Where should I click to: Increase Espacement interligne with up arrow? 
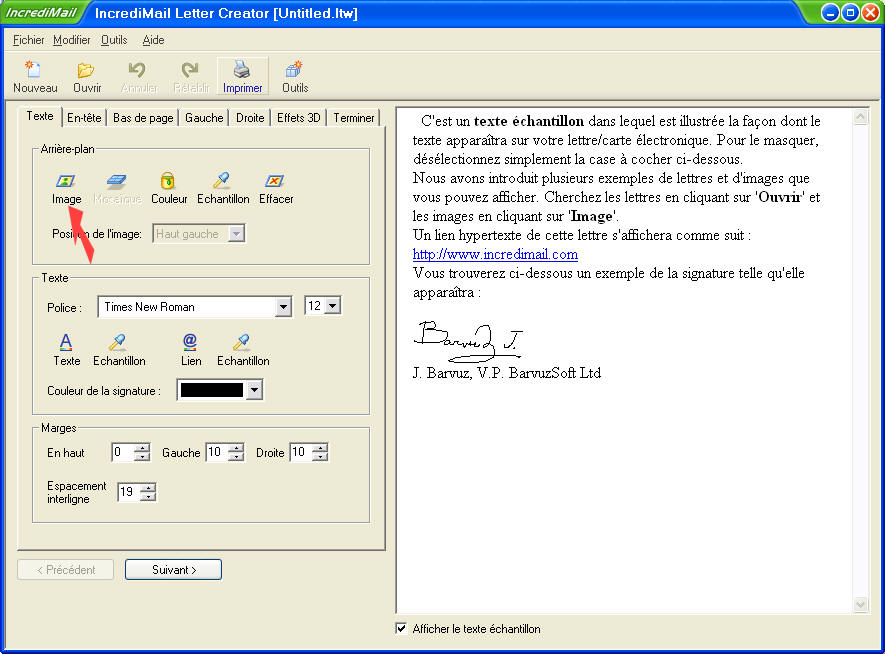[148, 488]
